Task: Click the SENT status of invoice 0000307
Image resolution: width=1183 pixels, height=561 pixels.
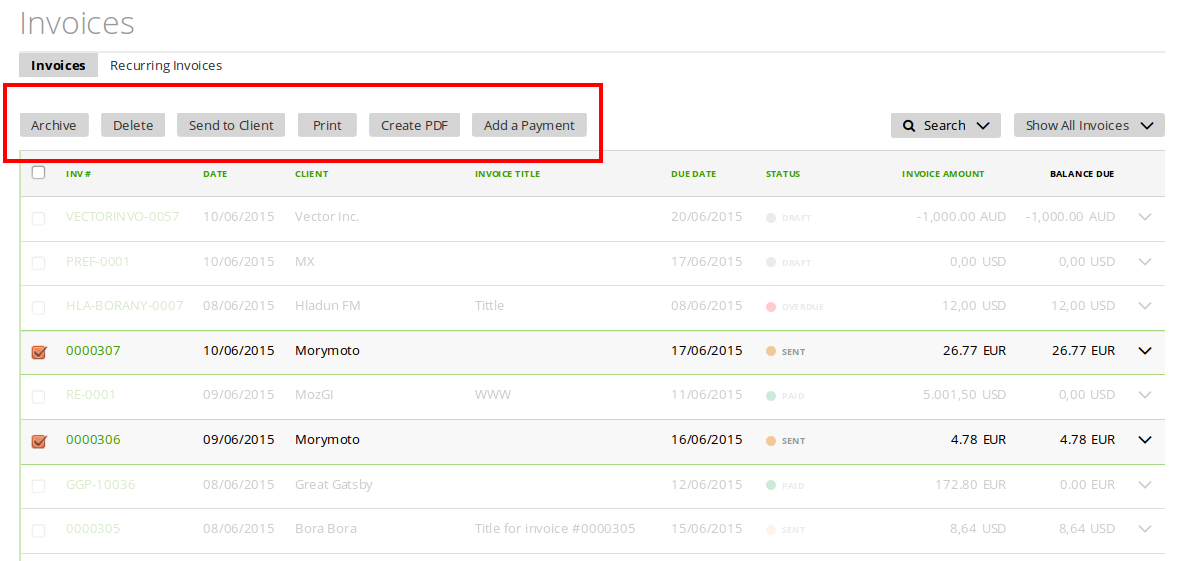Action: 785,351
